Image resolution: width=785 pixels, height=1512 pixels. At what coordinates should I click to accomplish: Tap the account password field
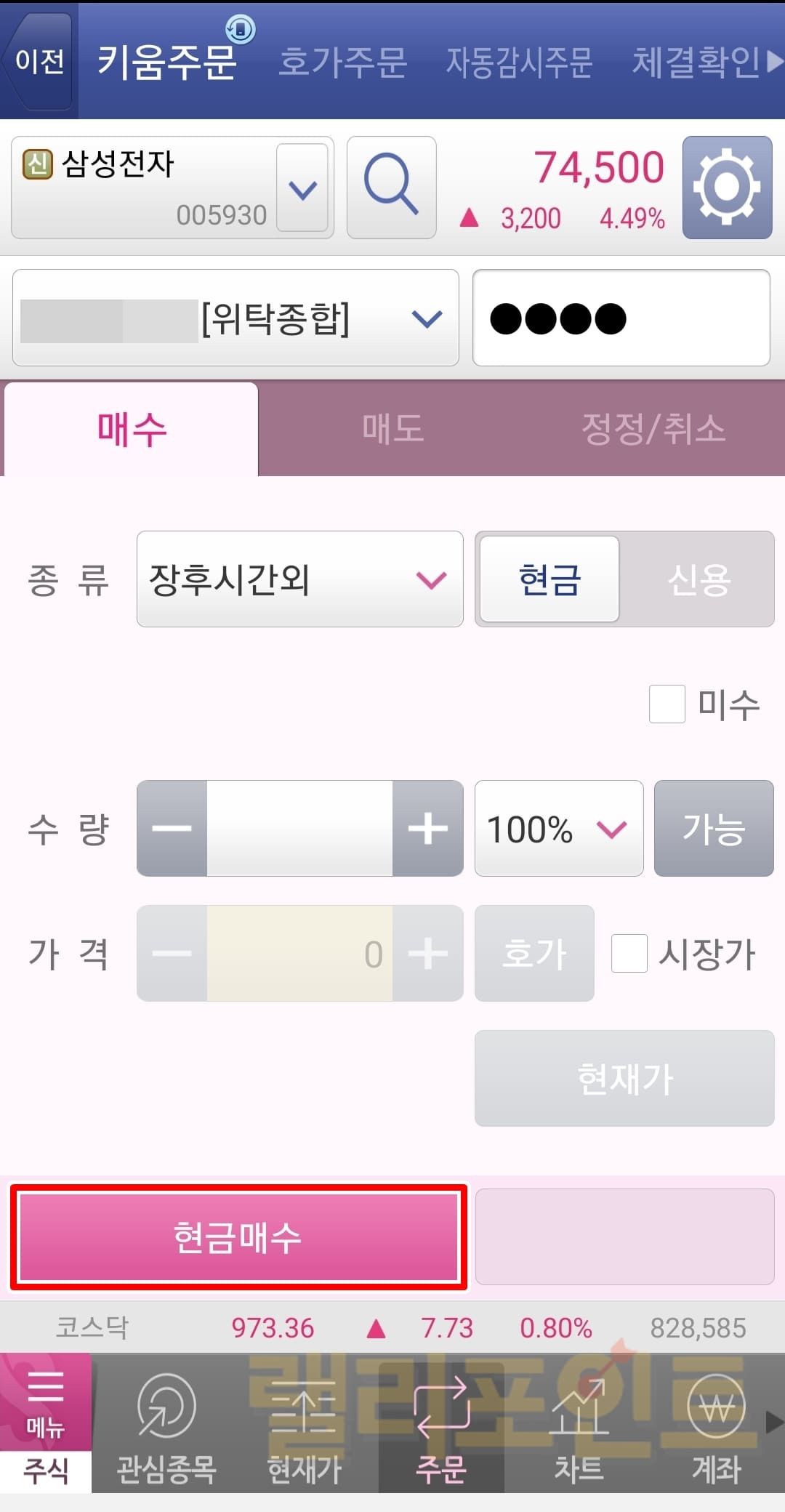tap(621, 318)
